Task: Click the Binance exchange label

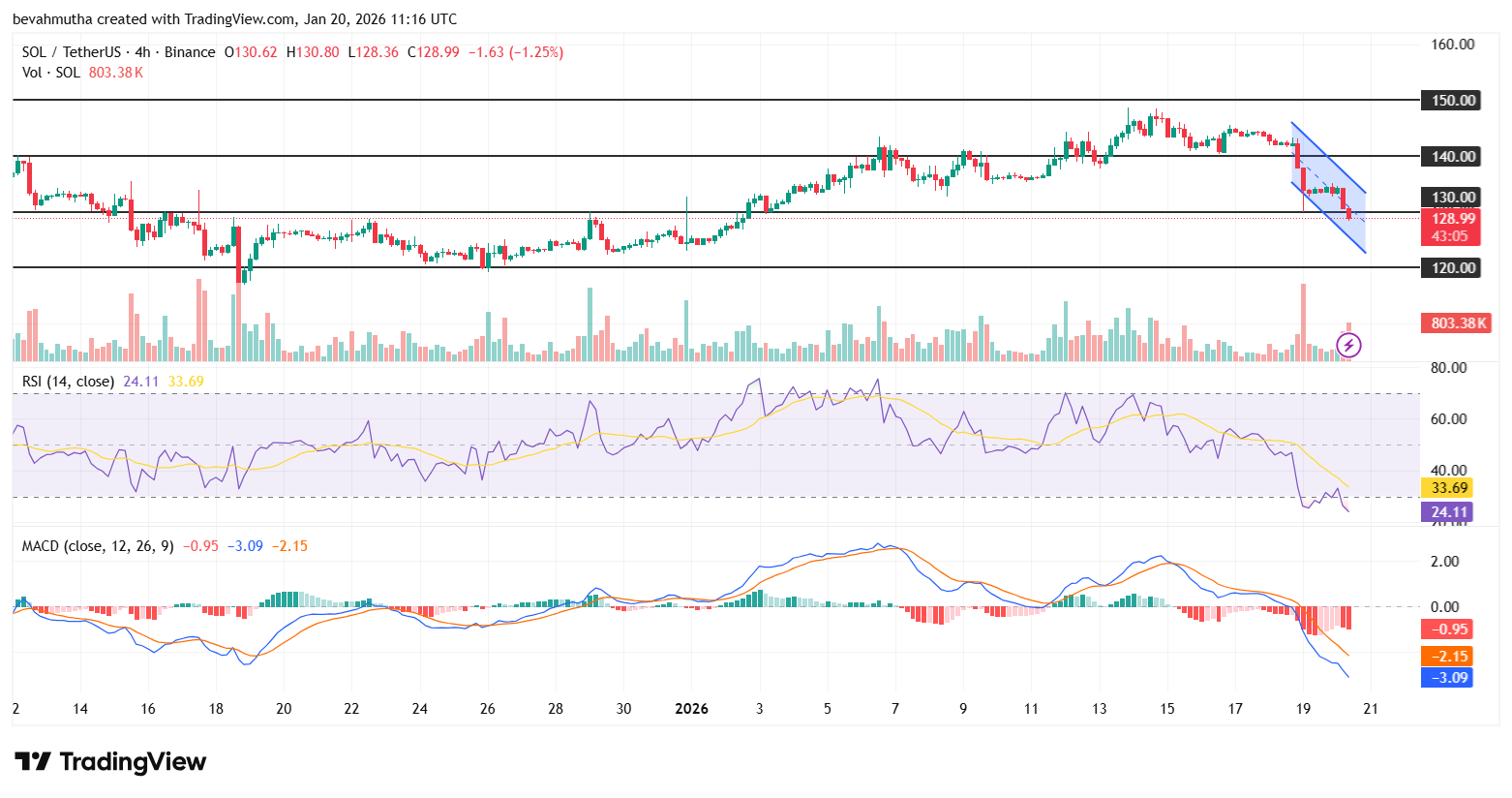Action: click(x=191, y=52)
